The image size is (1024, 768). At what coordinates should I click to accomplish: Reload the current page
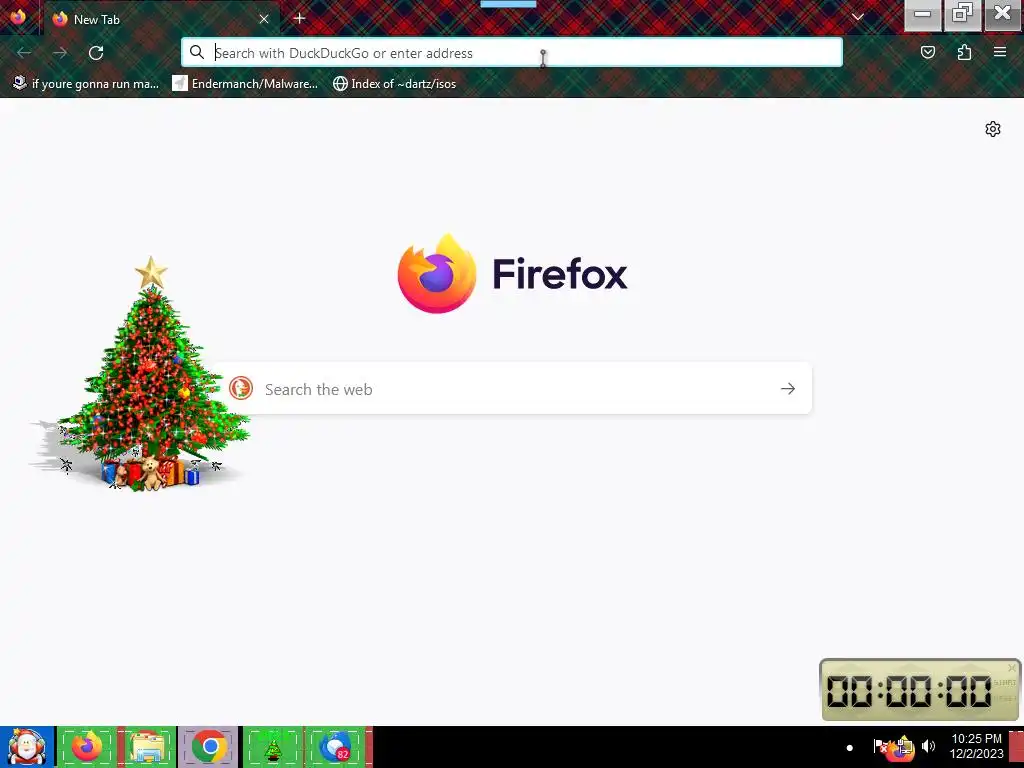pyautogui.click(x=96, y=53)
